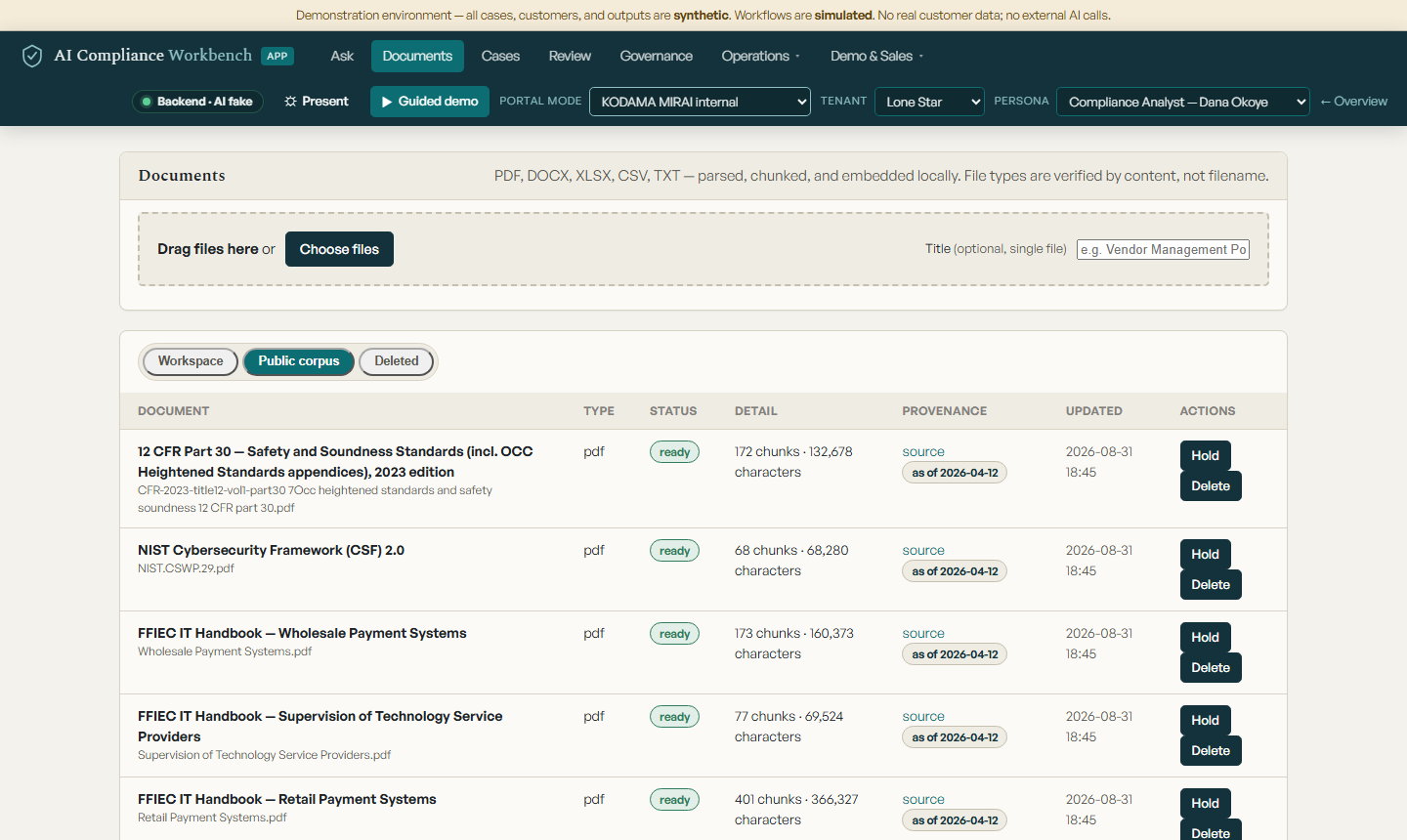Click the Overview back link
The width and height of the screenshot is (1407, 840).
click(x=1353, y=102)
